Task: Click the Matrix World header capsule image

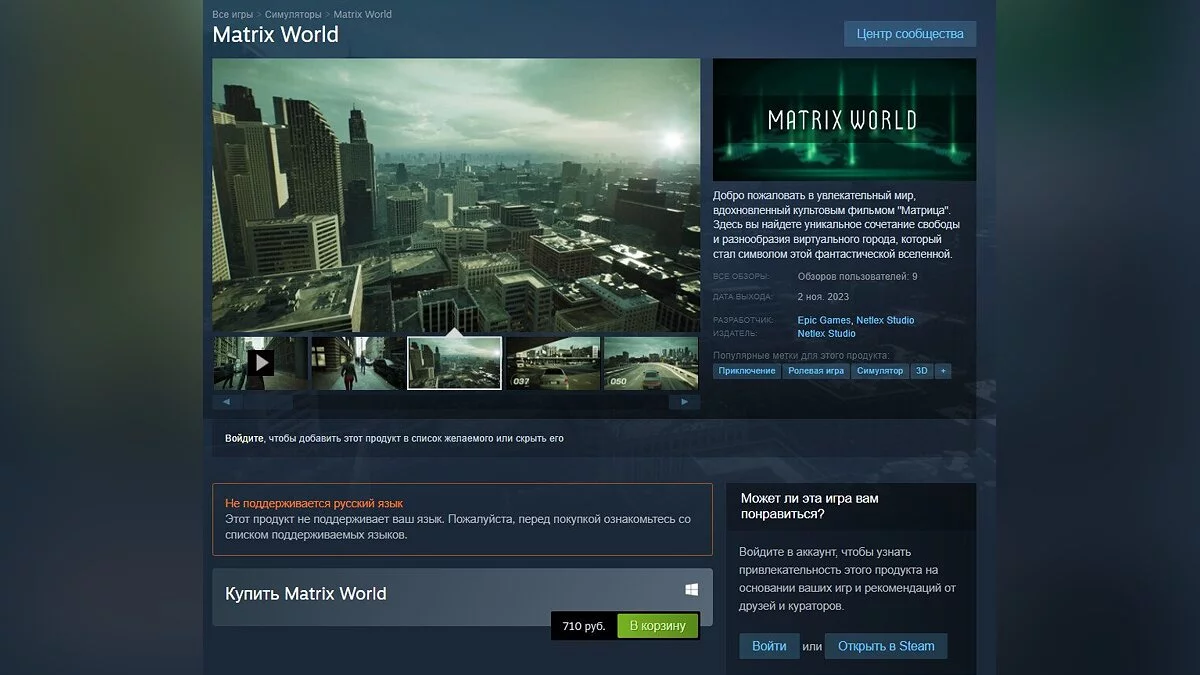Action: point(844,120)
